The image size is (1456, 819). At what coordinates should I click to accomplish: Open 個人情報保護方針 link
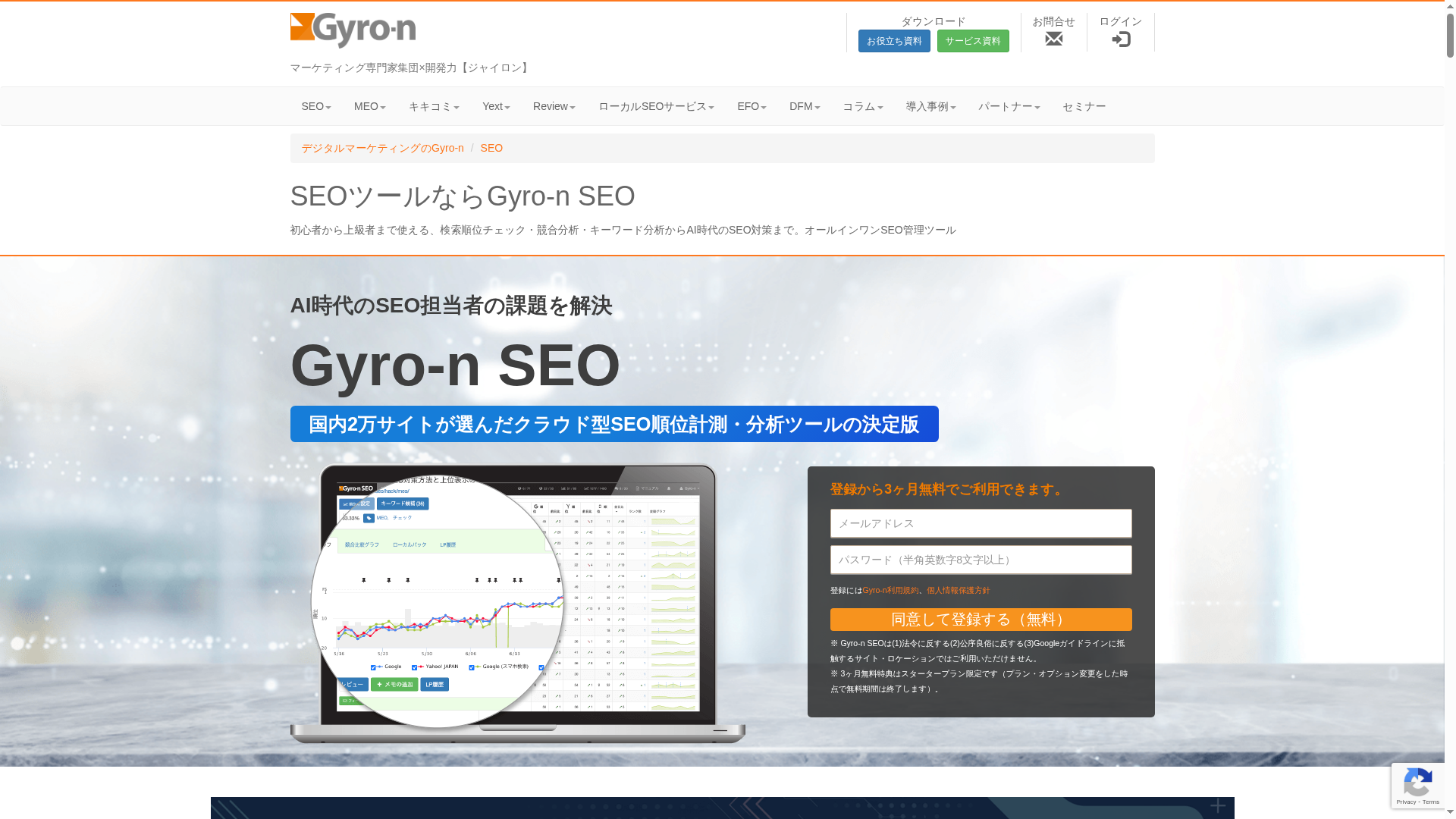pyautogui.click(x=958, y=590)
